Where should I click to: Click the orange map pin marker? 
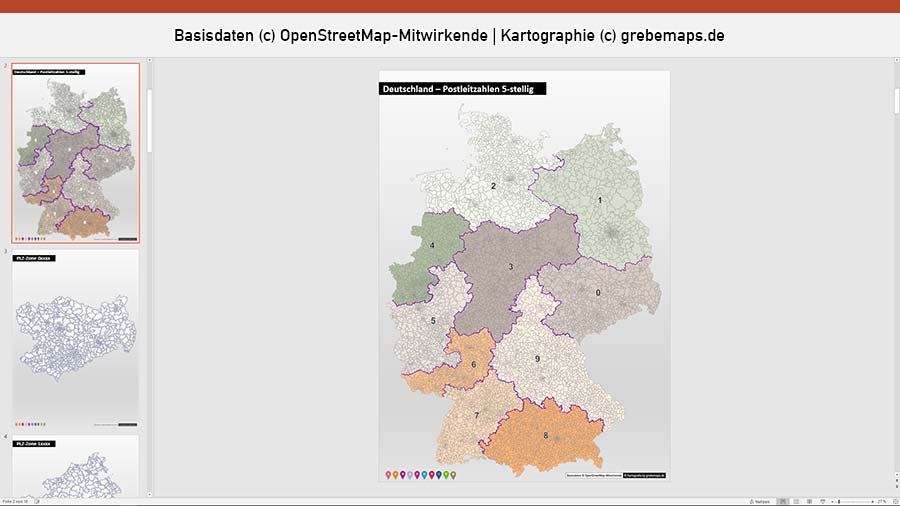click(395, 475)
